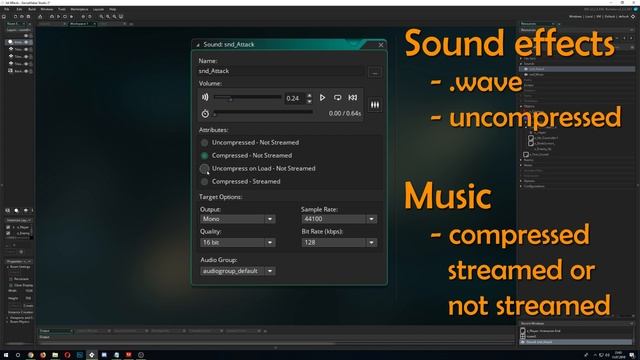Viewport: 640px width, 360px height.
Task: Edit the sound Name field
Action: pos(281,71)
